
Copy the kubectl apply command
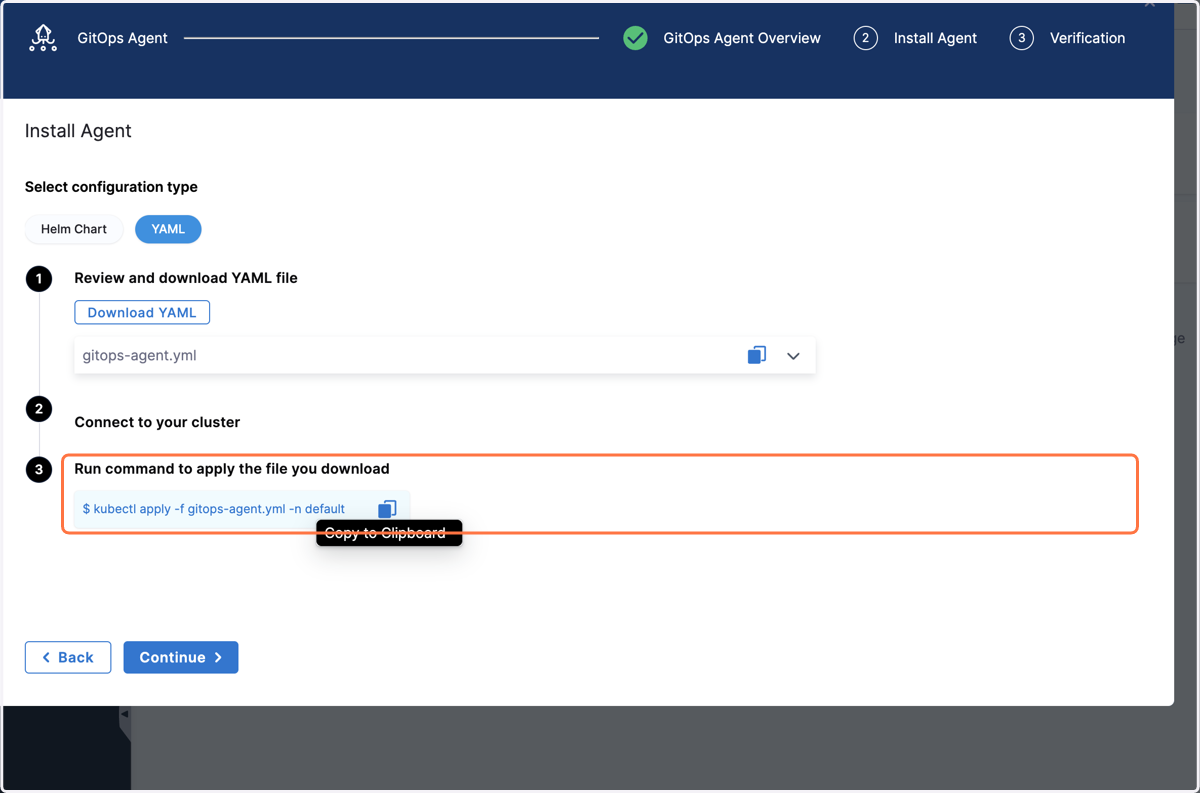point(387,509)
